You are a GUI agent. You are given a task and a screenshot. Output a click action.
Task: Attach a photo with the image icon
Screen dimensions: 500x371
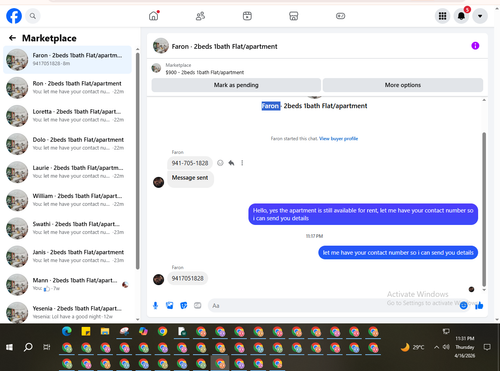click(170, 305)
